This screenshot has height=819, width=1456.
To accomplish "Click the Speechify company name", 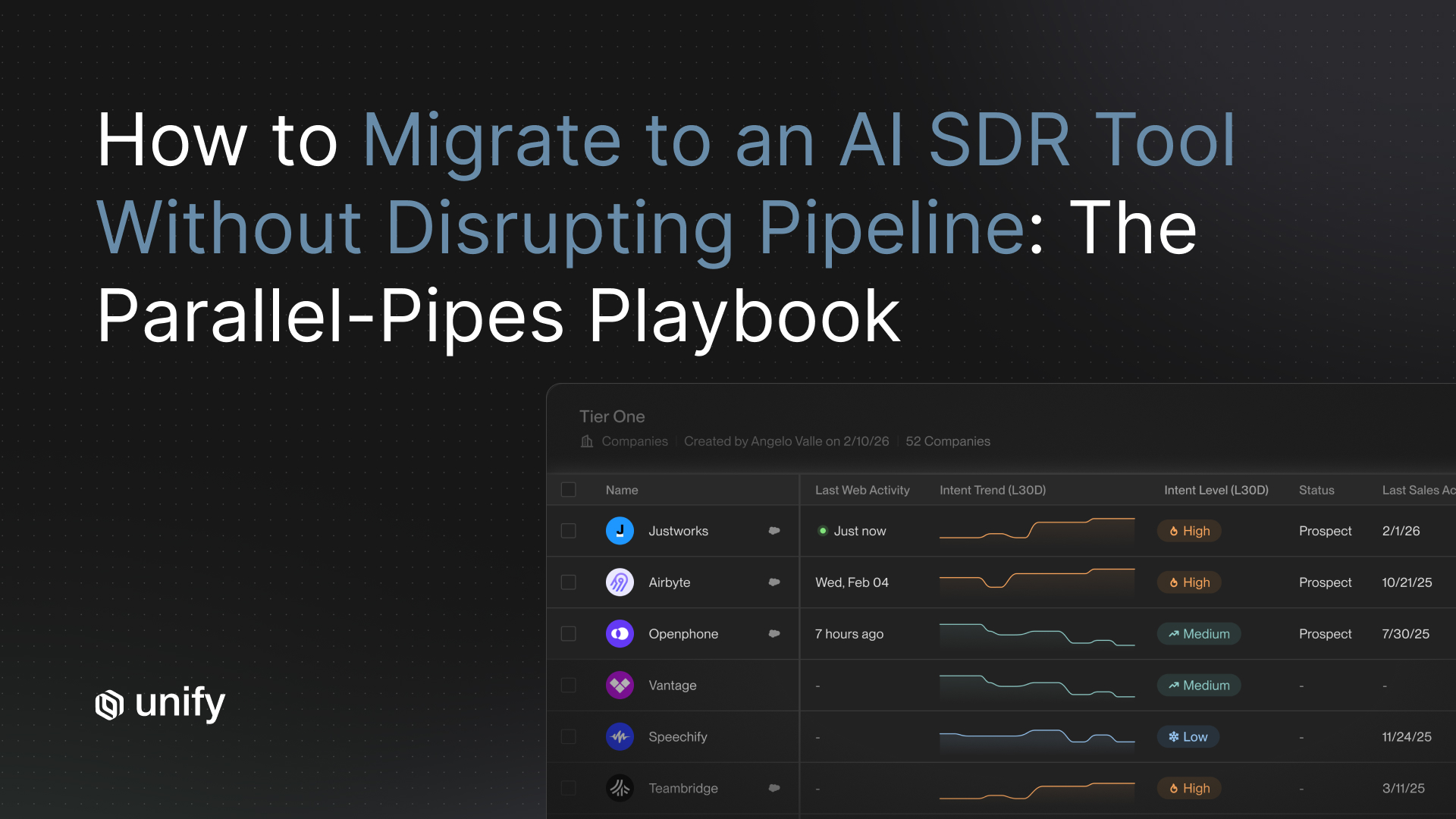I will pyautogui.click(x=677, y=736).
